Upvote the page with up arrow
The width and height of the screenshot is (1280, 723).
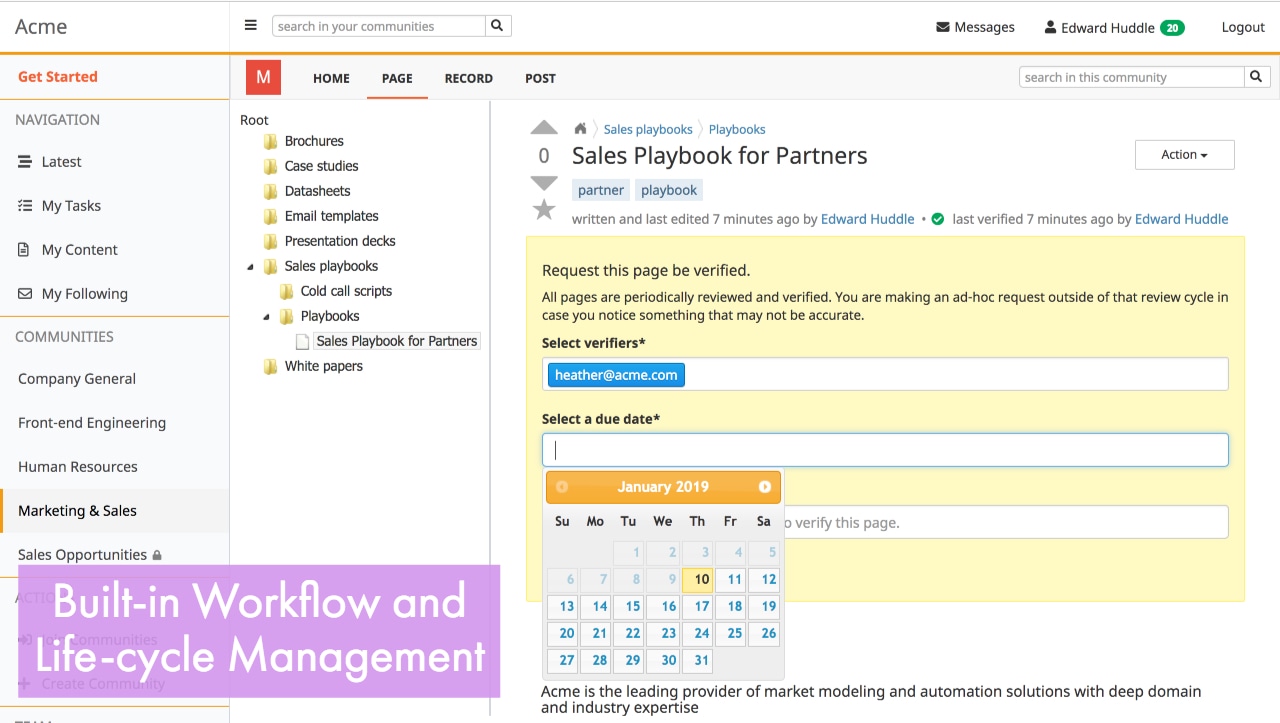point(544,128)
